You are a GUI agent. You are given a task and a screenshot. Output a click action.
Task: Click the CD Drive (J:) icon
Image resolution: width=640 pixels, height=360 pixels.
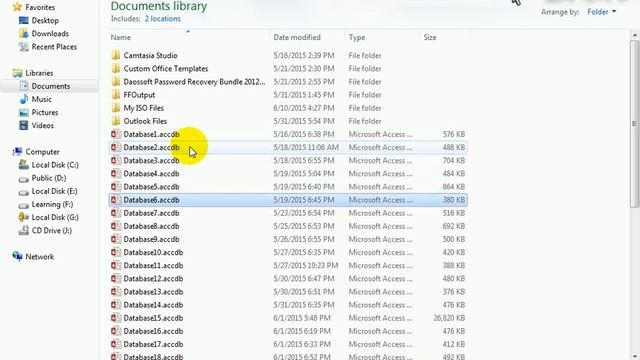[x=24, y=231]
